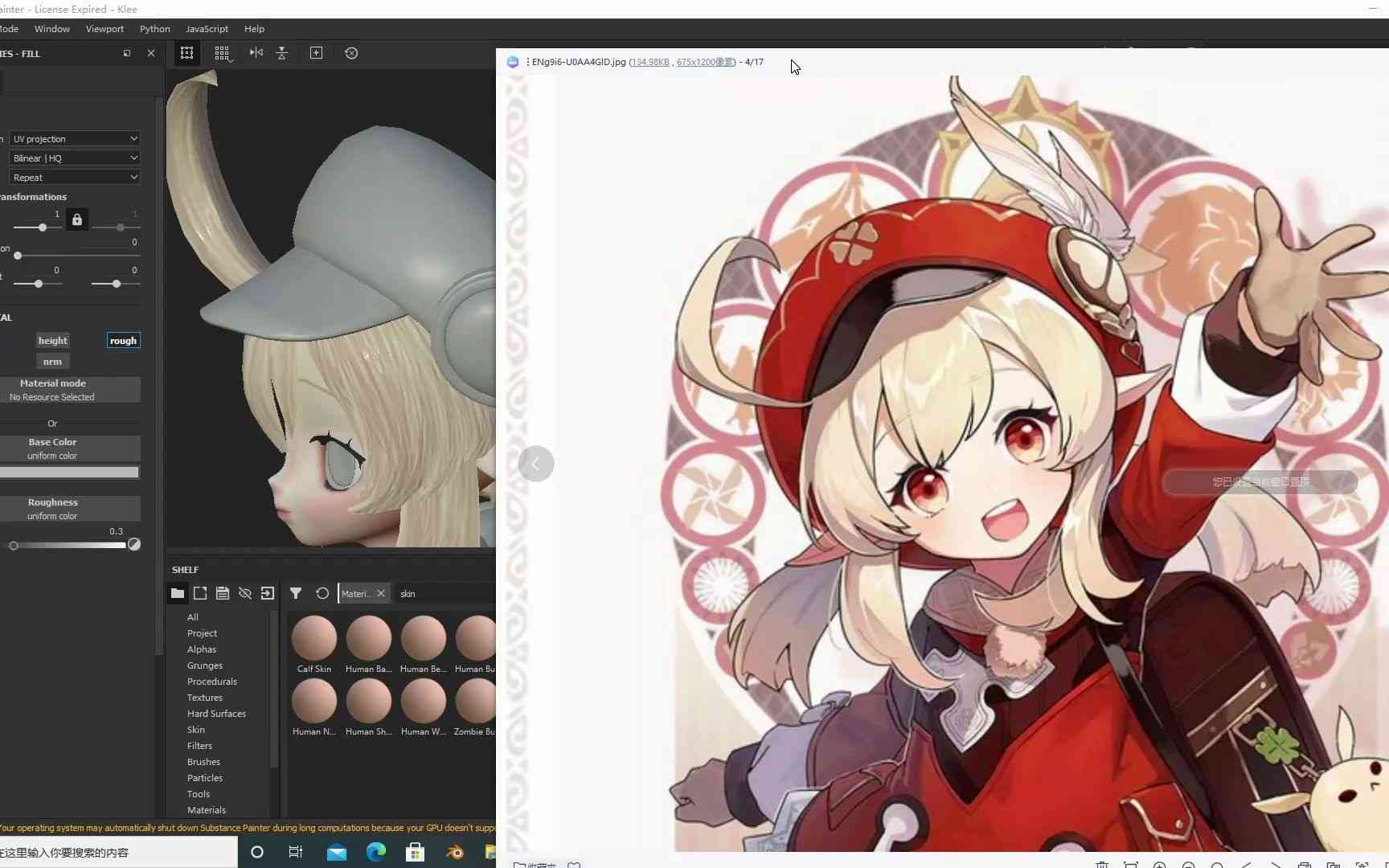Screen dimensions: 1389x868
Task: Select the Brushes shelf category
Action: pyautogui.click(x=203, y=762)
